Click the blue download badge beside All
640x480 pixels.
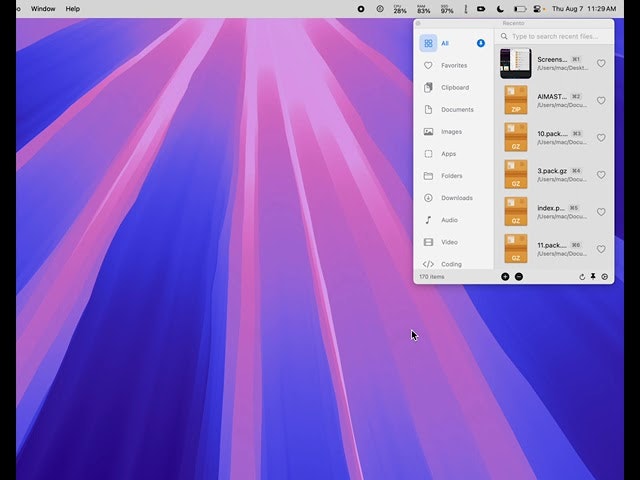coord(481,43)
